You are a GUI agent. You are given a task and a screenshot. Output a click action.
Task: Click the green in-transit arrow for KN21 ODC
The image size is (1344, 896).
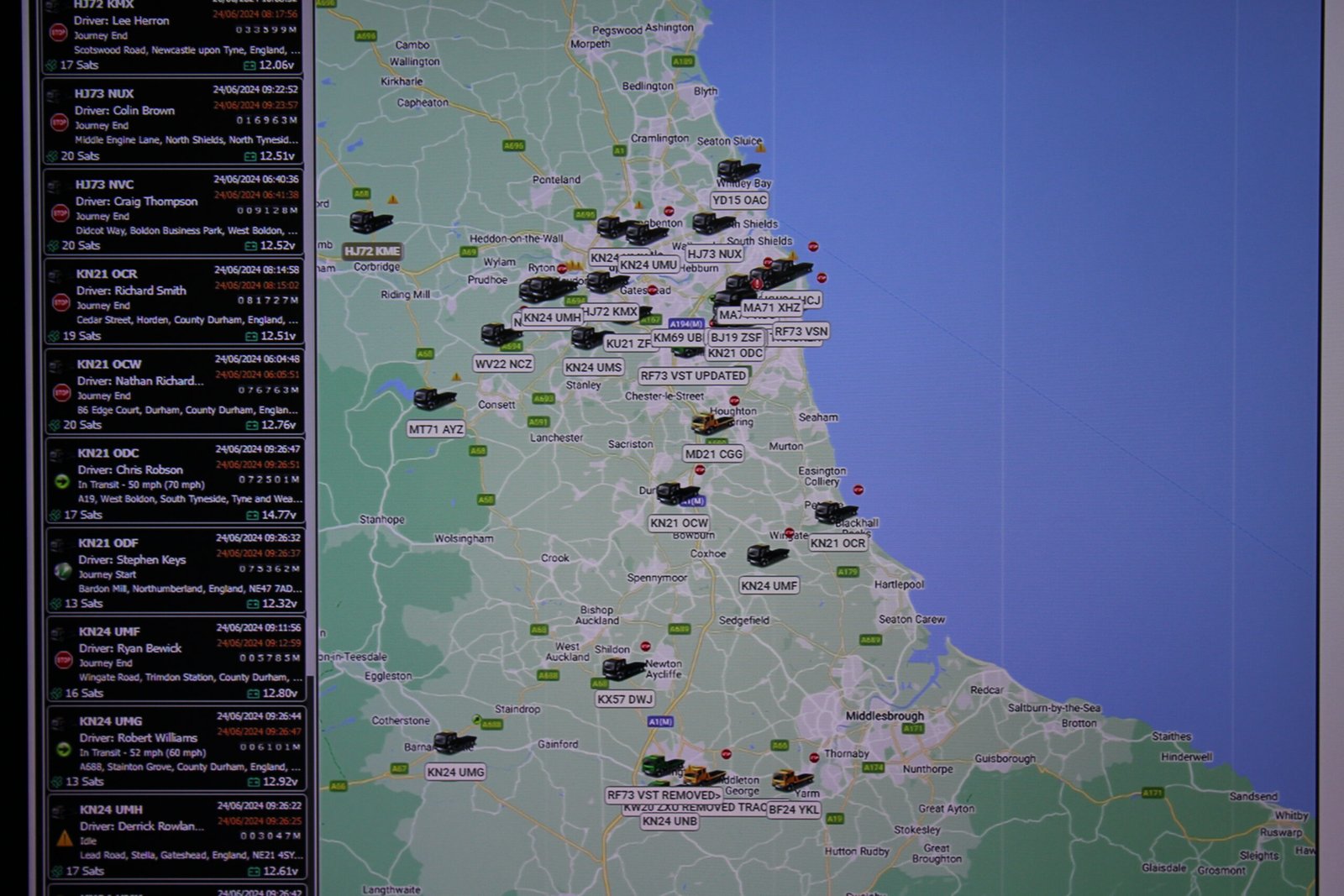62,482
